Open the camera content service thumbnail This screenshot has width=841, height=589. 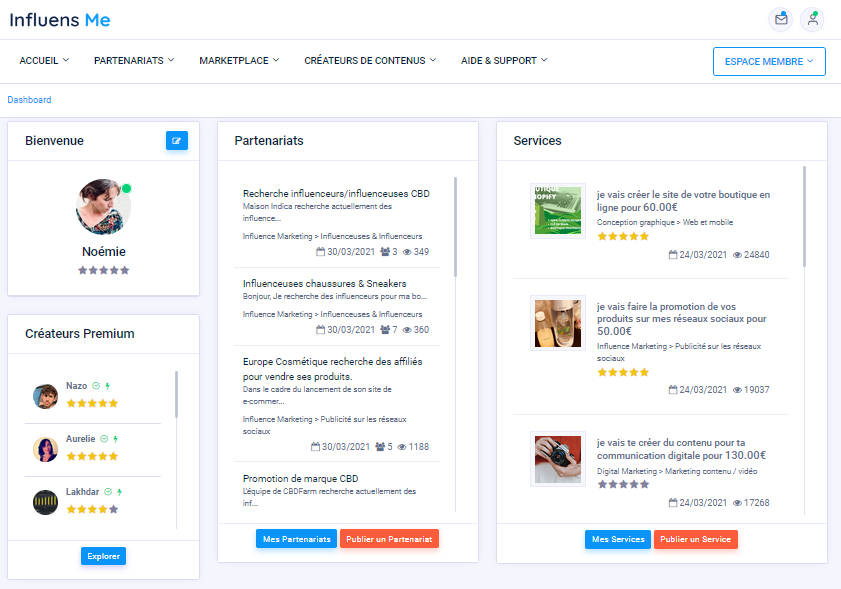tap(557, 459)
